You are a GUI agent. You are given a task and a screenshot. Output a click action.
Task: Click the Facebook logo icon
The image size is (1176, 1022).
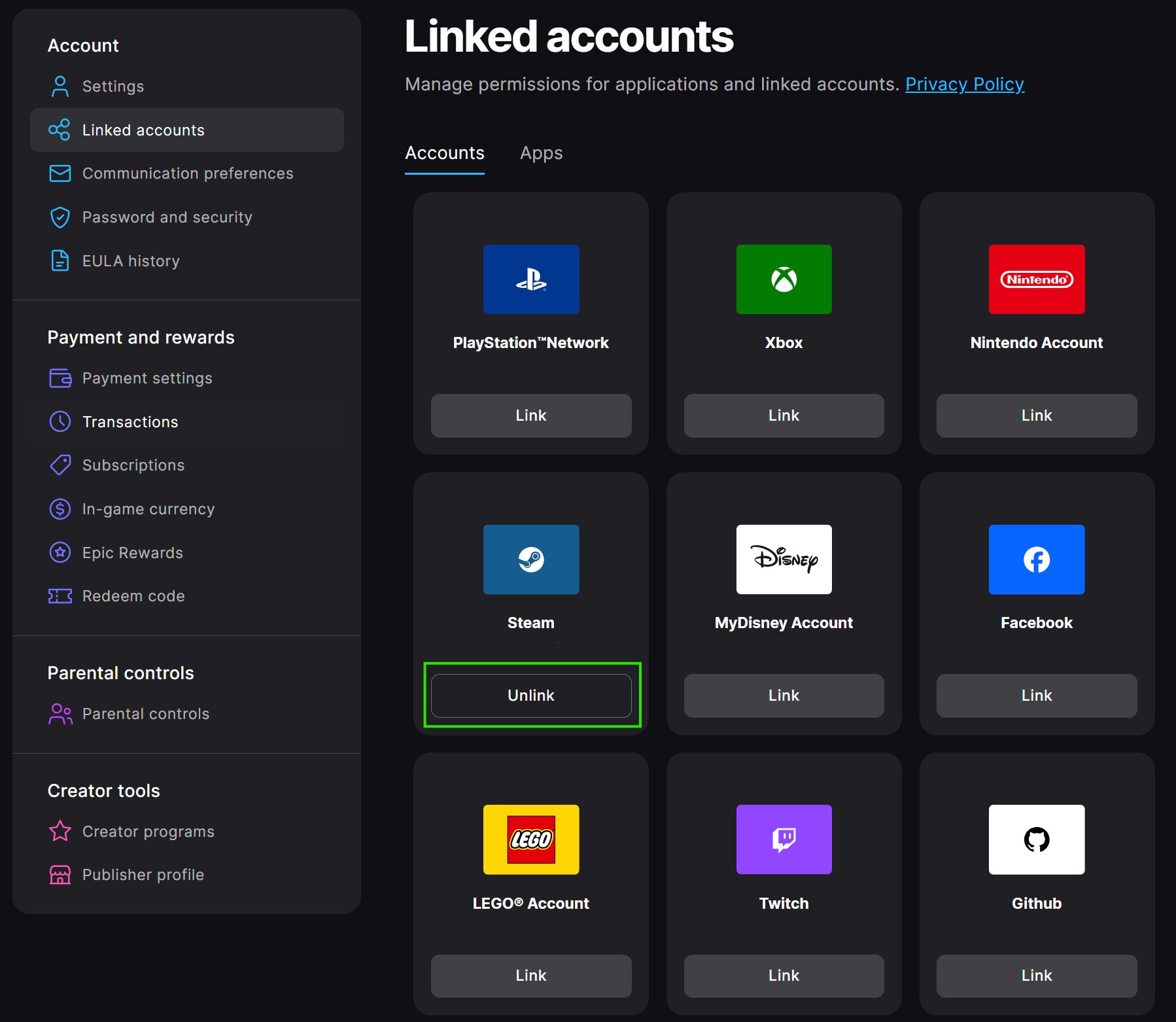(x=1036, y=559)
